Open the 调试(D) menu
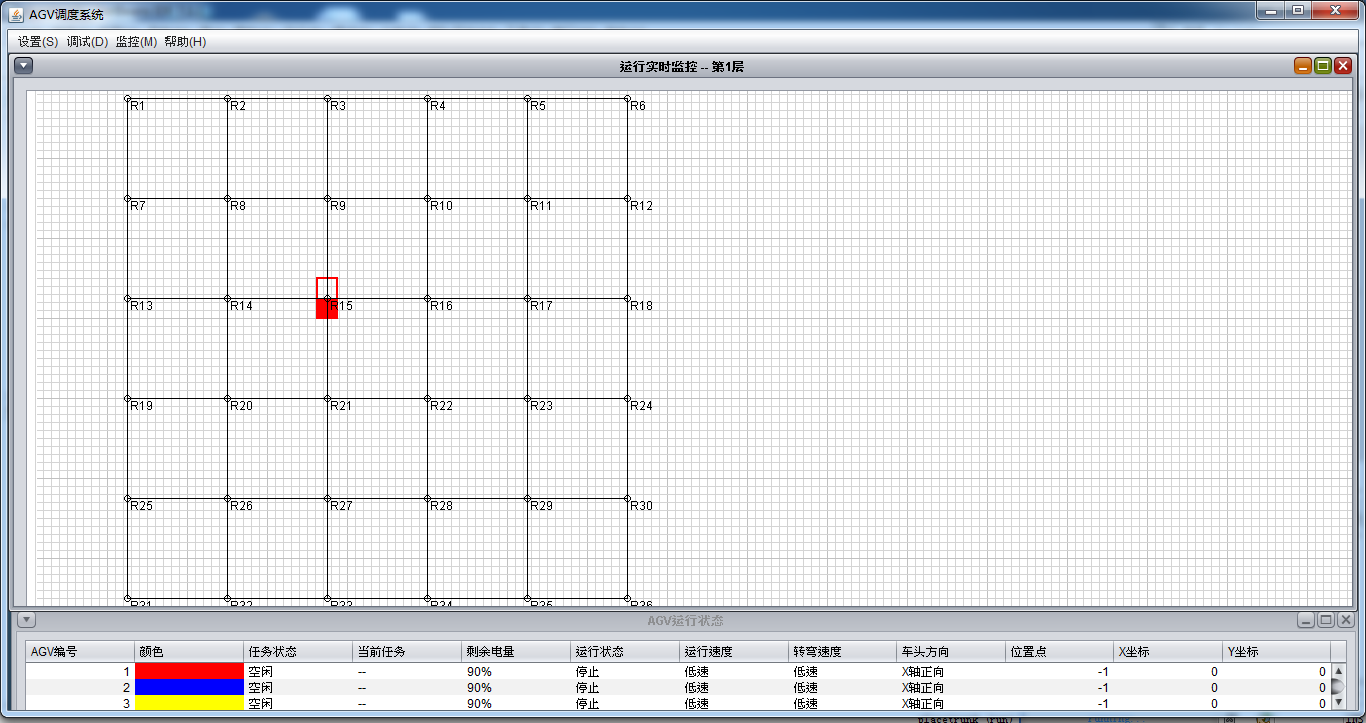 [x=87, y=42]
